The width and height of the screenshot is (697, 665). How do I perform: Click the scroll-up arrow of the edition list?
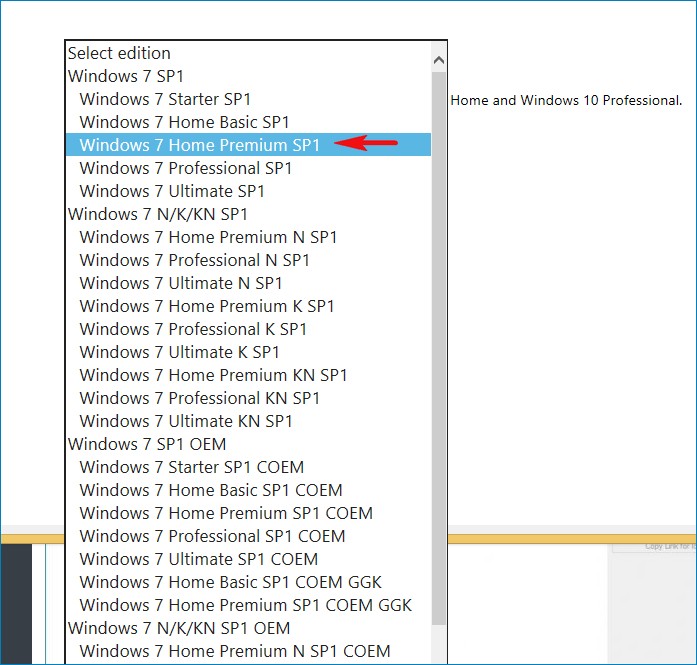point(439,60)
